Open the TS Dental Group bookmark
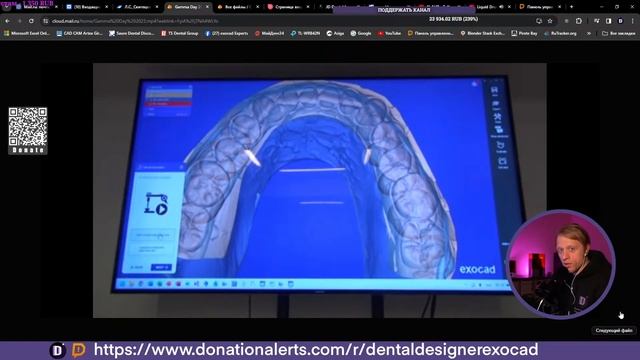This screenshot has width=640, height=360. [x=179, y=33]
